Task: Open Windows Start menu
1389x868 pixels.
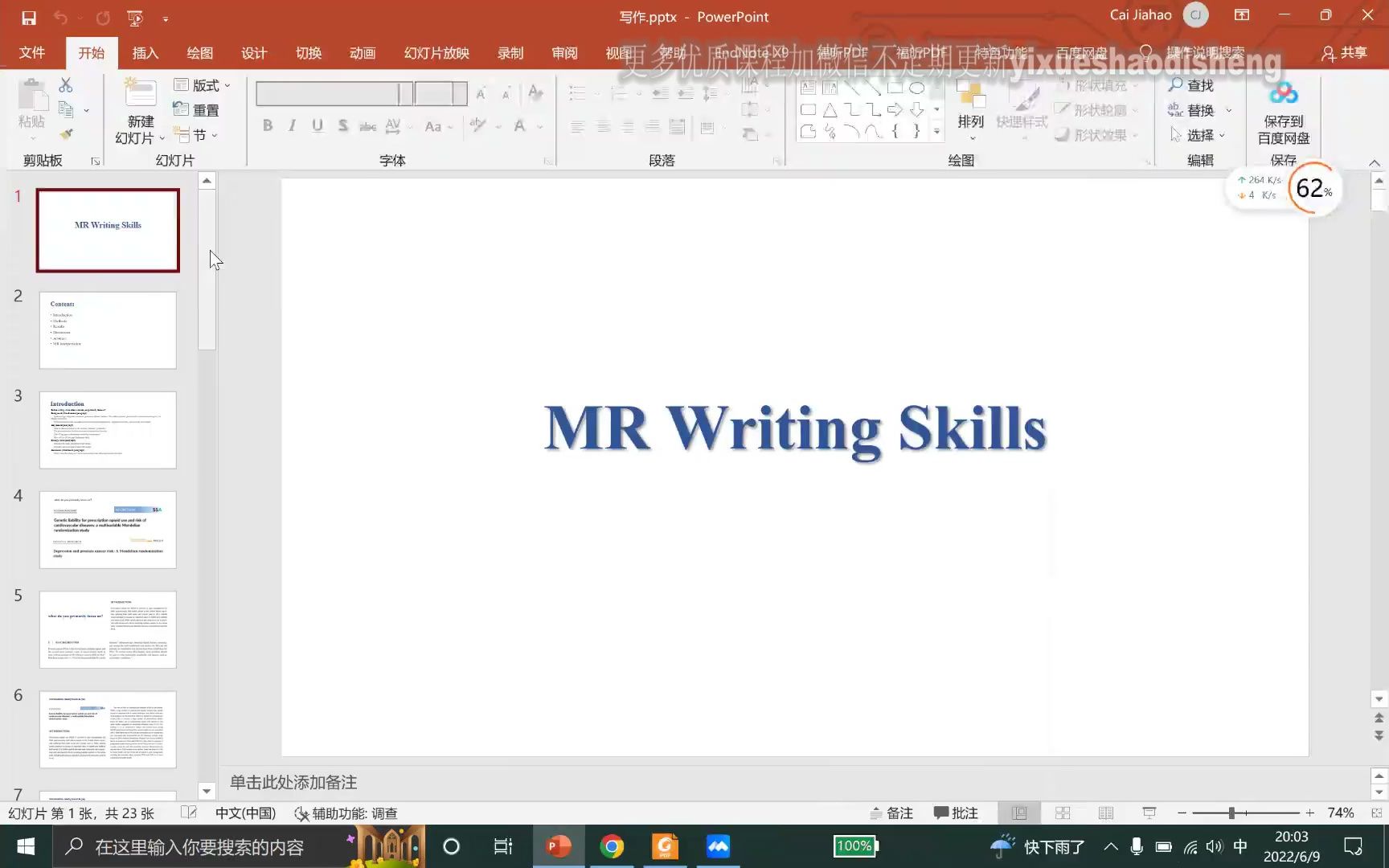Action: coord(26,846)
